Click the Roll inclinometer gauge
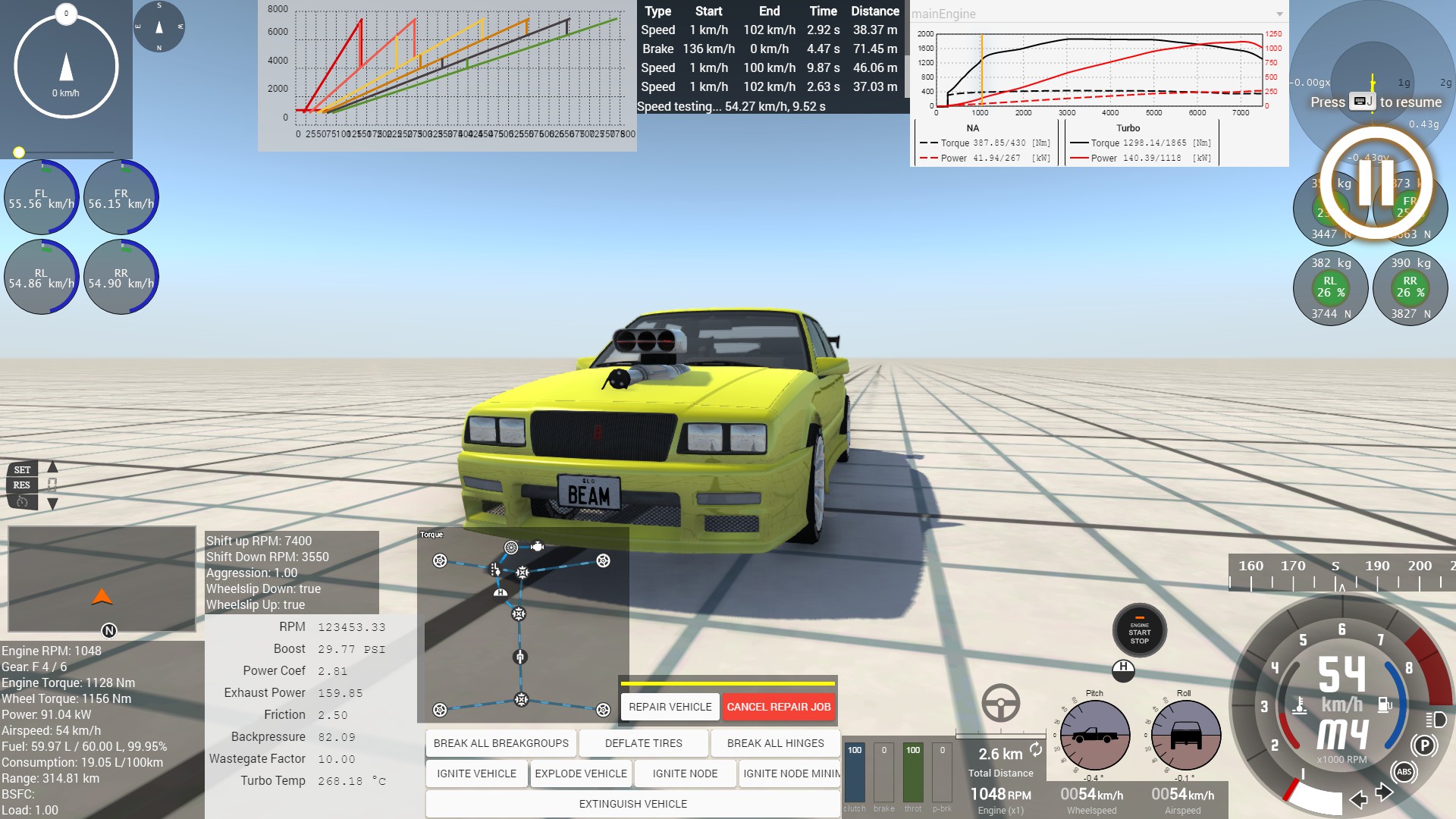 pos(1186,735)
